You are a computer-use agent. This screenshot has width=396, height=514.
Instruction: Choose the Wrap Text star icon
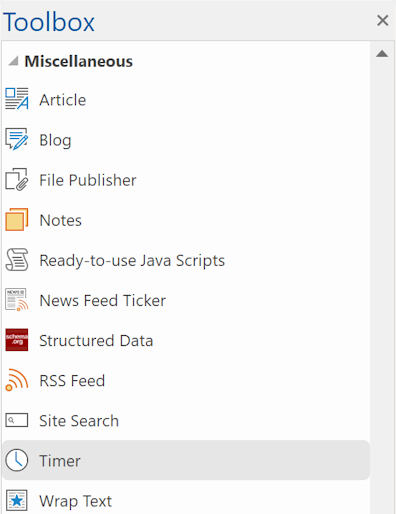pyautogui.click(x=17, y=500)
